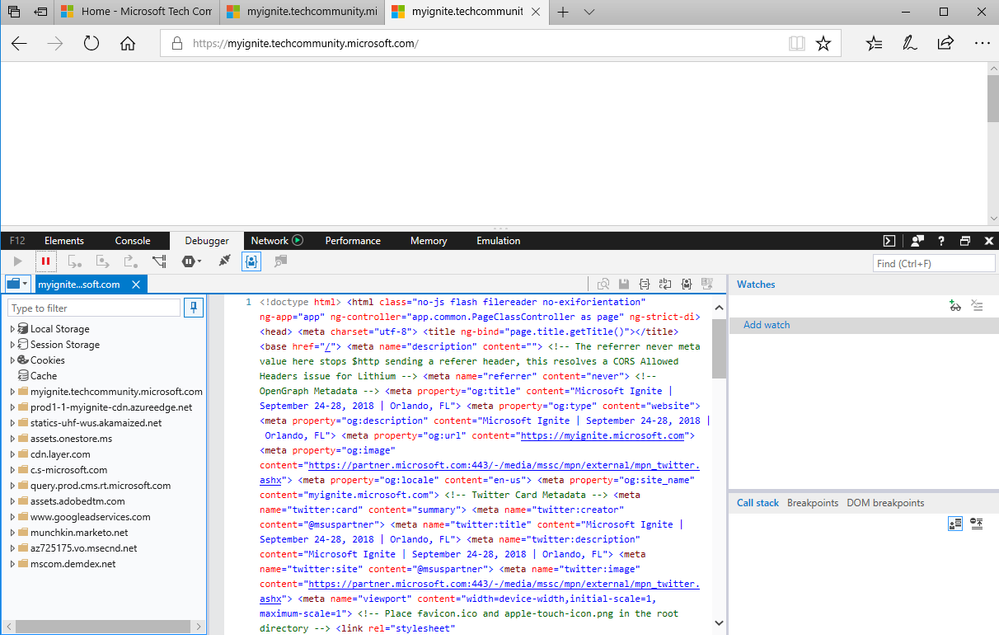This screenshot has height=635, width=999.
Task: Click Add watch row
Action: pyautogui.click(x=864, y=325)
